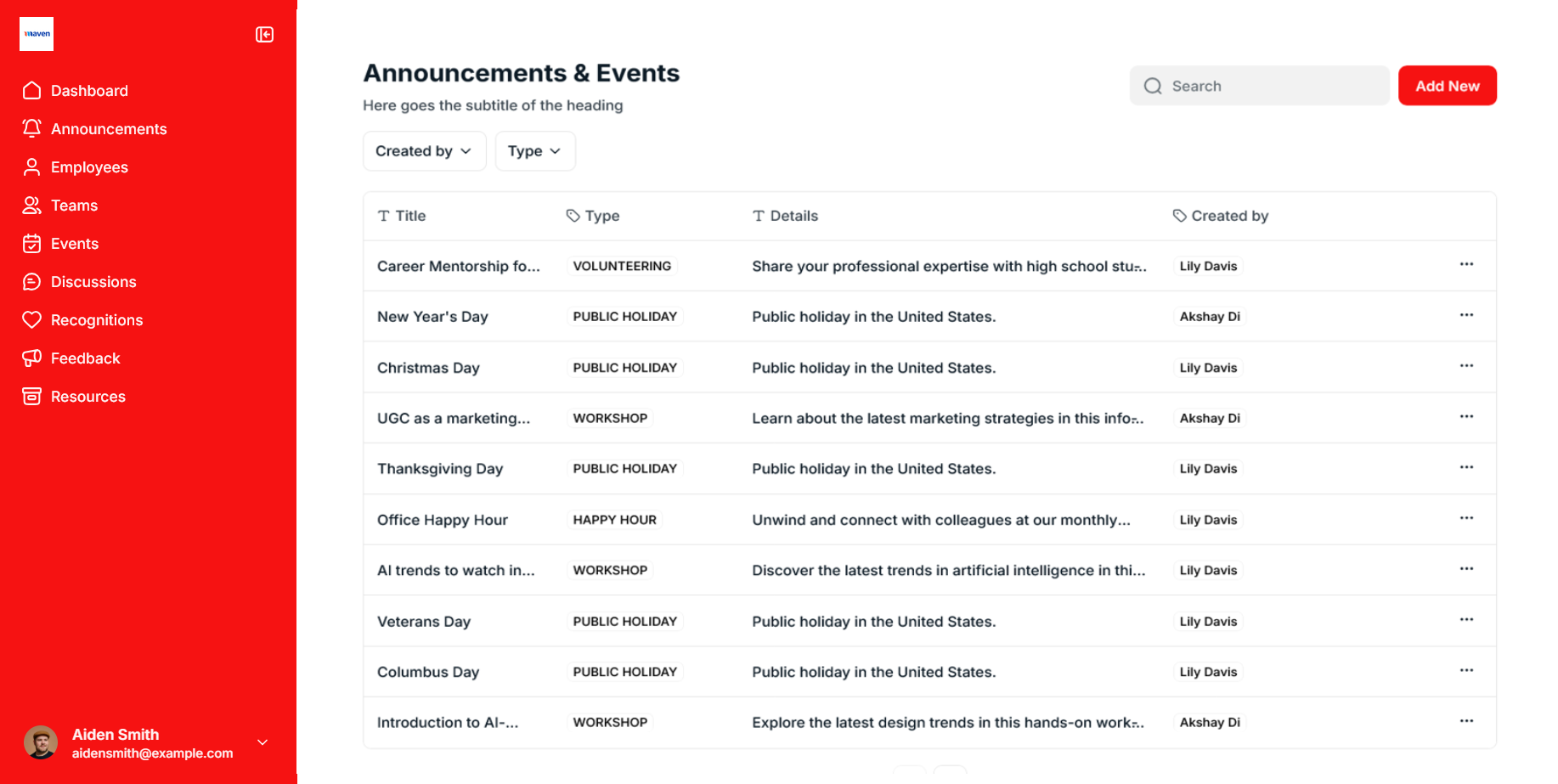Expand the Created by filter dropdown
This screenshot has height=784, width=1558.
tap(424, 151)
